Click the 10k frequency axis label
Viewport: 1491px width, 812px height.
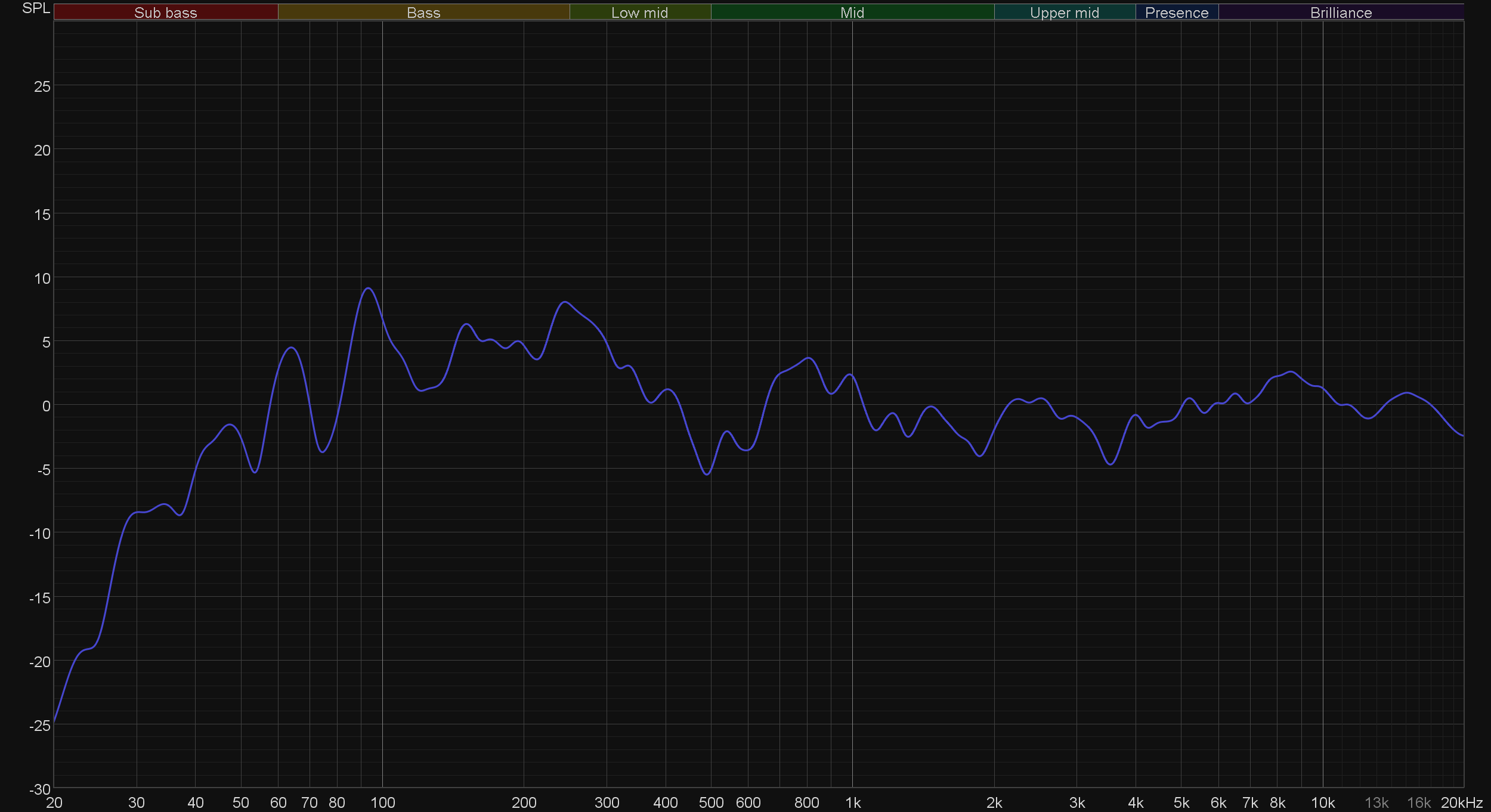point(1322,802)
